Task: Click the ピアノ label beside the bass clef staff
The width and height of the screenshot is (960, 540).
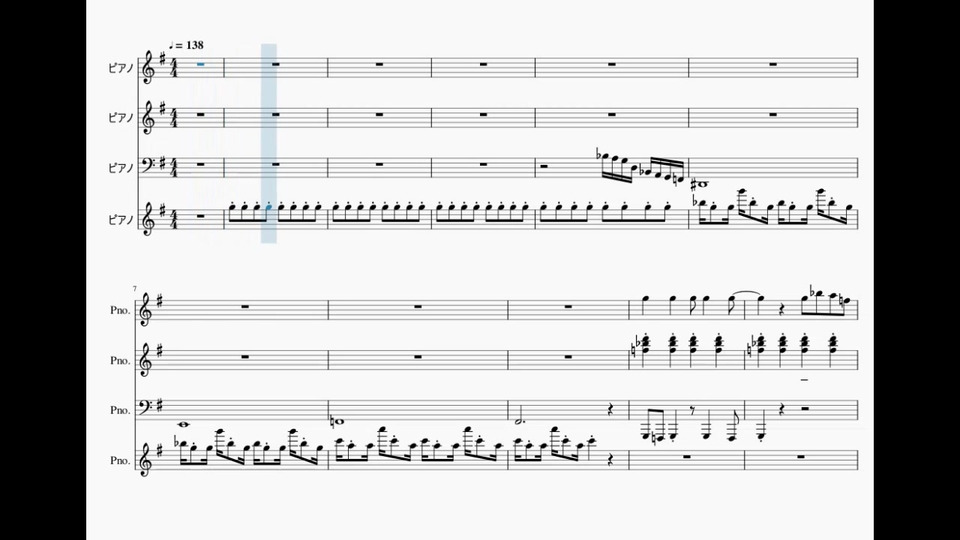Action: point(121,168)
